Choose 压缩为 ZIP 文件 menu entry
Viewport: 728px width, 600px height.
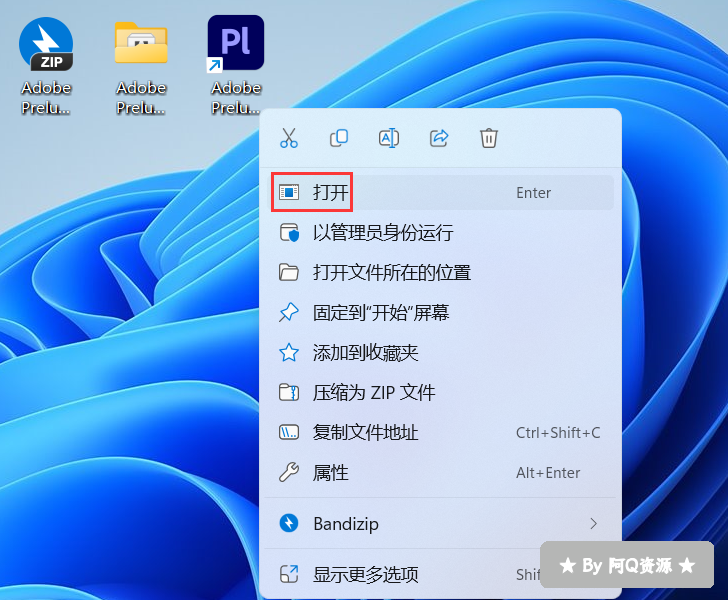tap(440, 393)
